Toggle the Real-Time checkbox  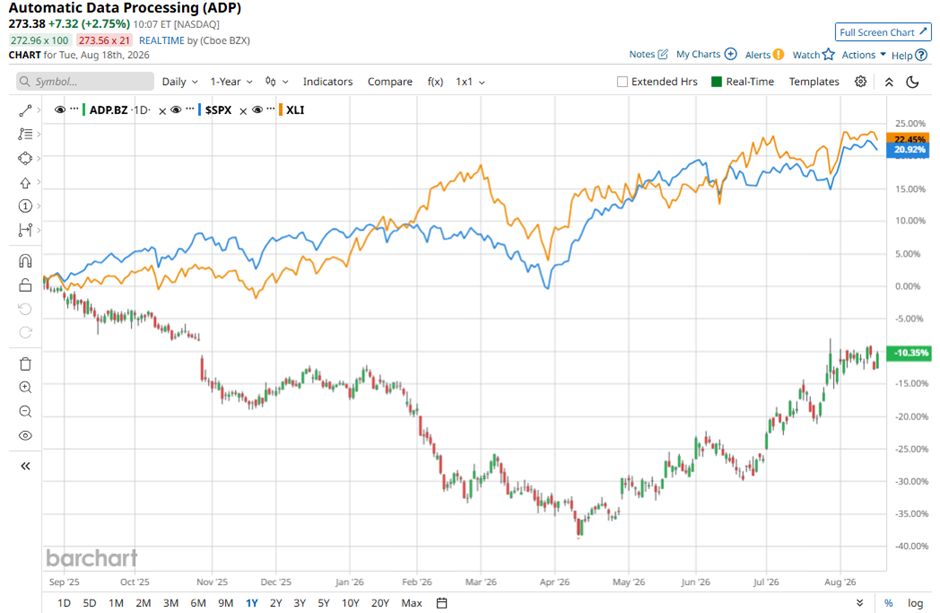coord(716,81)
